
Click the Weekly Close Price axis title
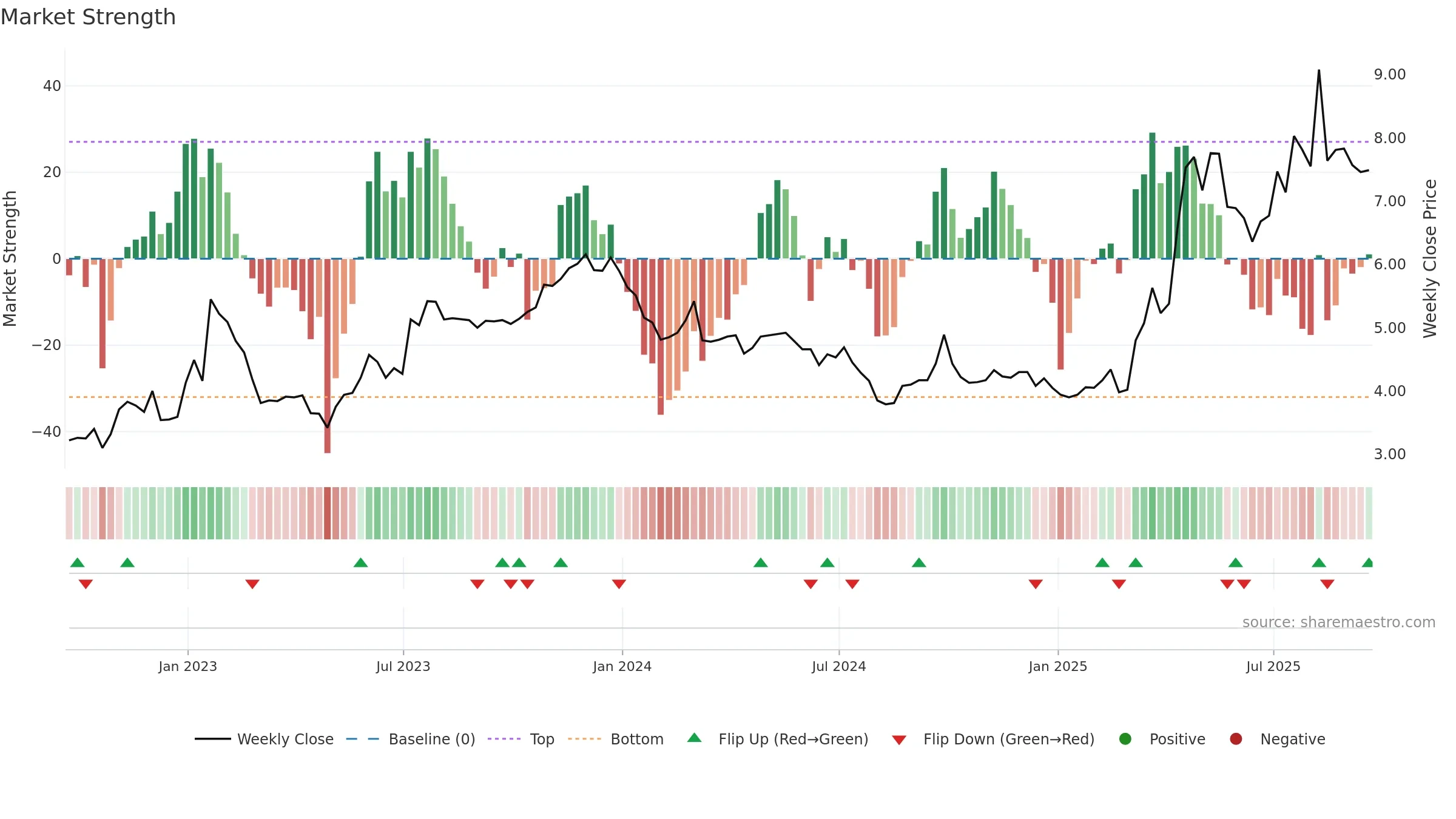(x=1430, y=258)
